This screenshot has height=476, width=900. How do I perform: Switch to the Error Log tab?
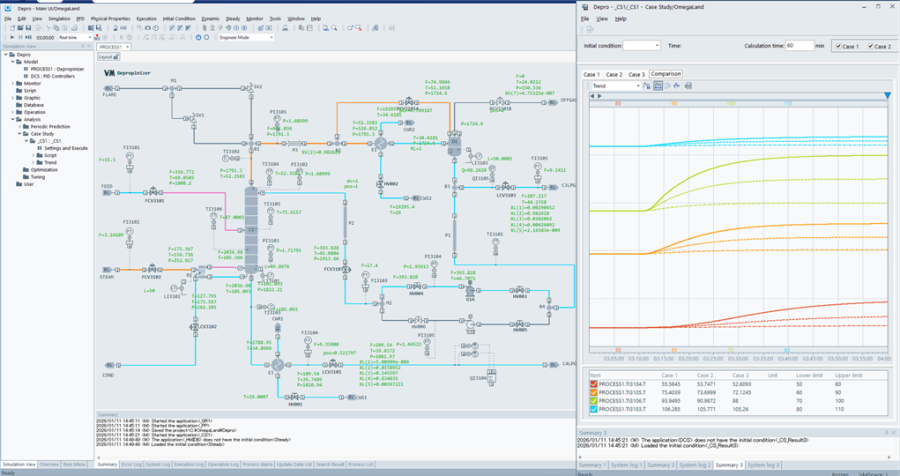(132, 464)
